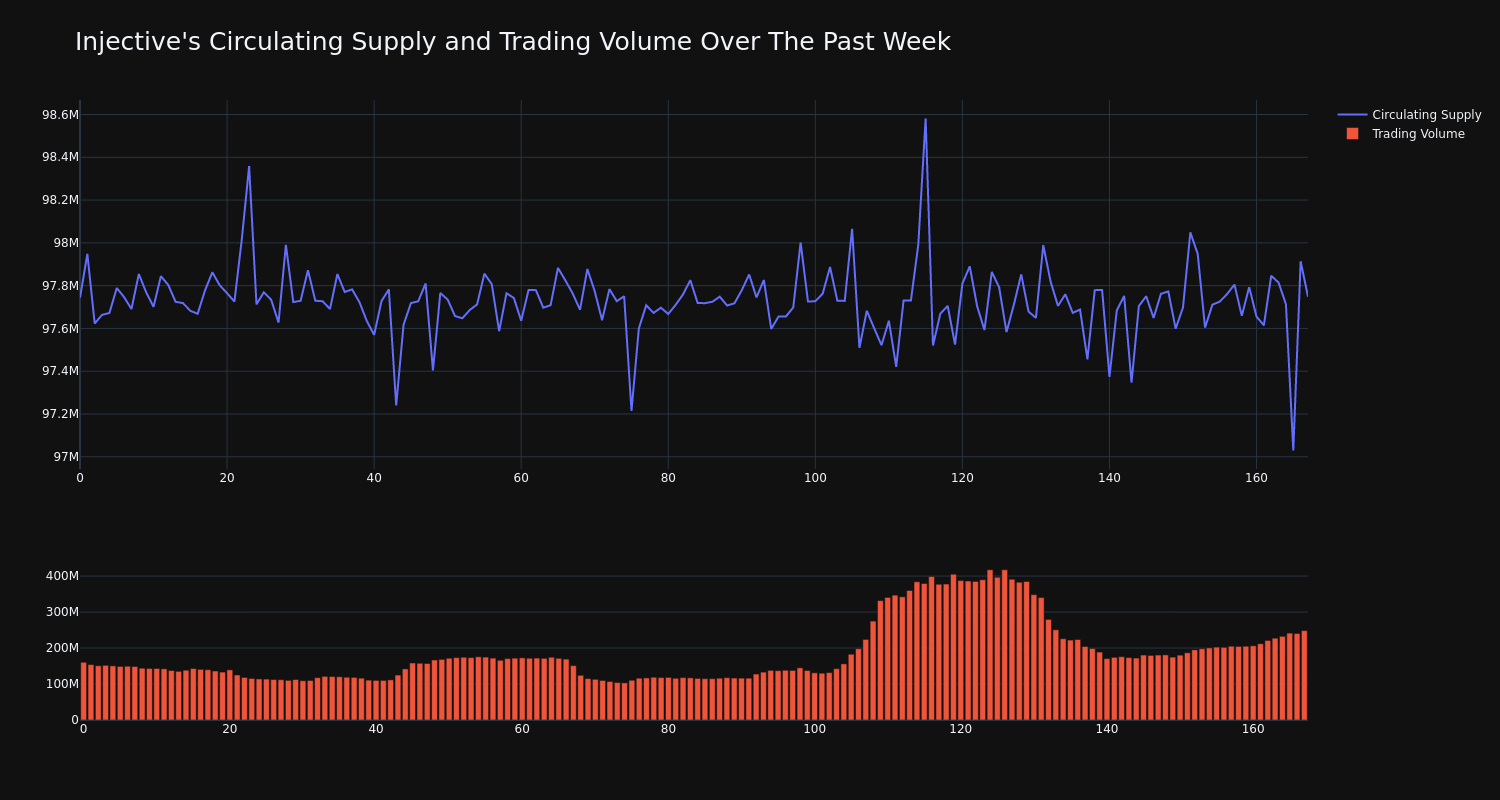The image size is (1500, 800).
Task: Click the blue Circulating Supply legend line
Action: point(1352,115)
